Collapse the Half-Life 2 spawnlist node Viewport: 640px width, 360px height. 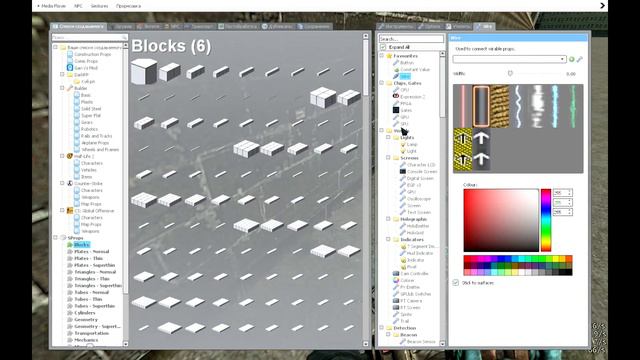point(62,156)
